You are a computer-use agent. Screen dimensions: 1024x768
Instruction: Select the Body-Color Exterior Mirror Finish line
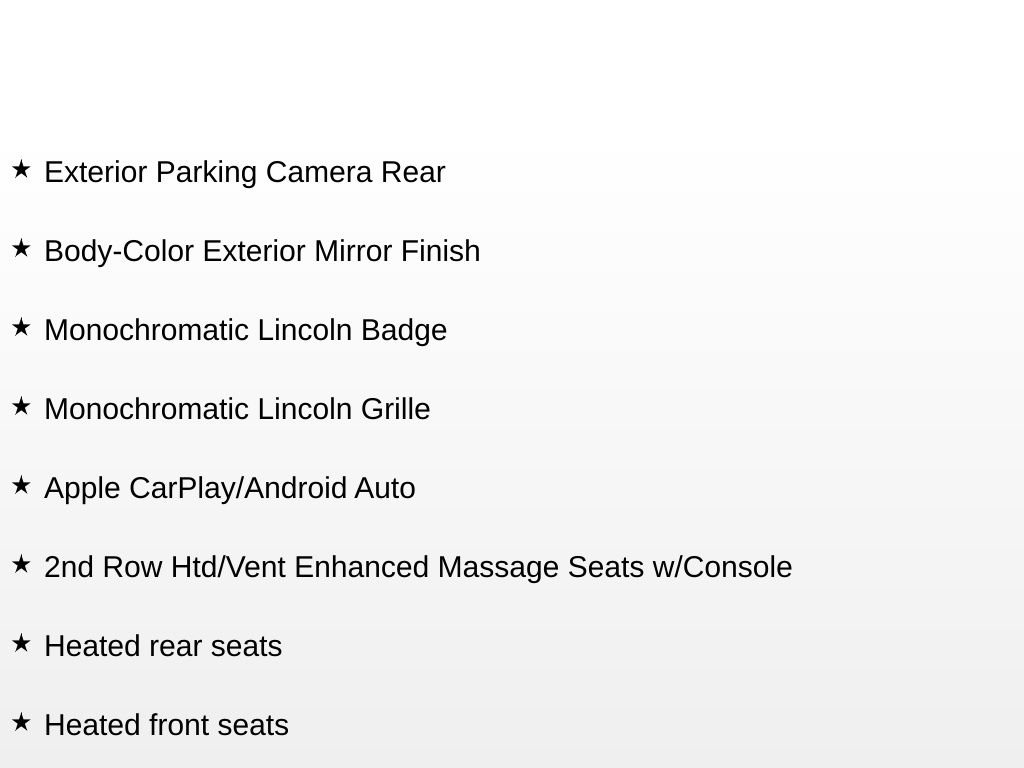point(262,251)
